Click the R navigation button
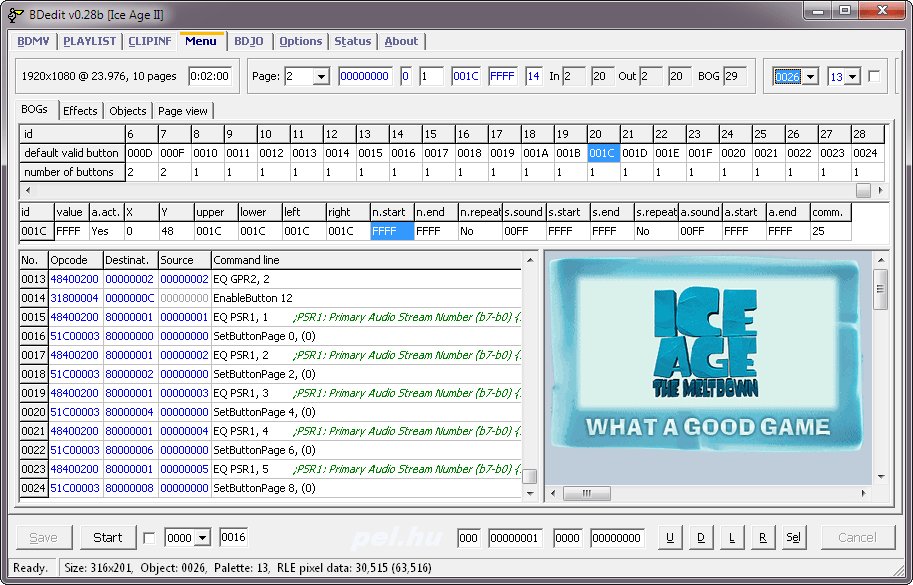This screenshot has width=913, height=585. 762,538
